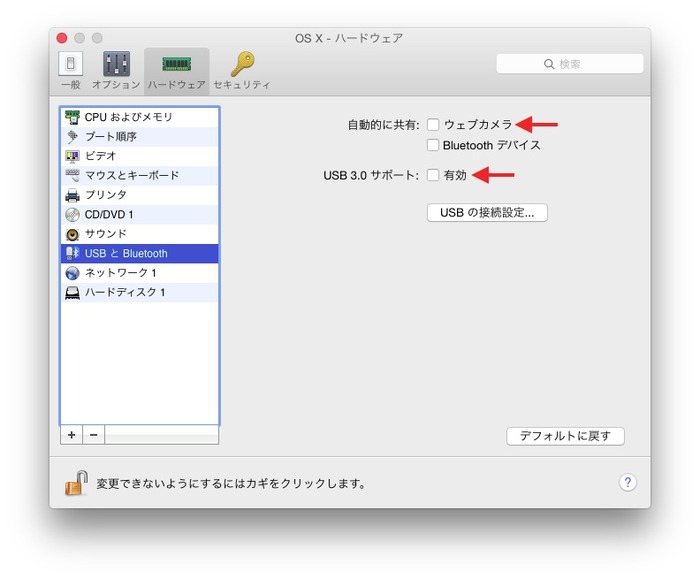Enable ウェブカメラ automatic sharing checkbox
The width and height of the screenshot is (700, 579).
click(x=433, y=125)
